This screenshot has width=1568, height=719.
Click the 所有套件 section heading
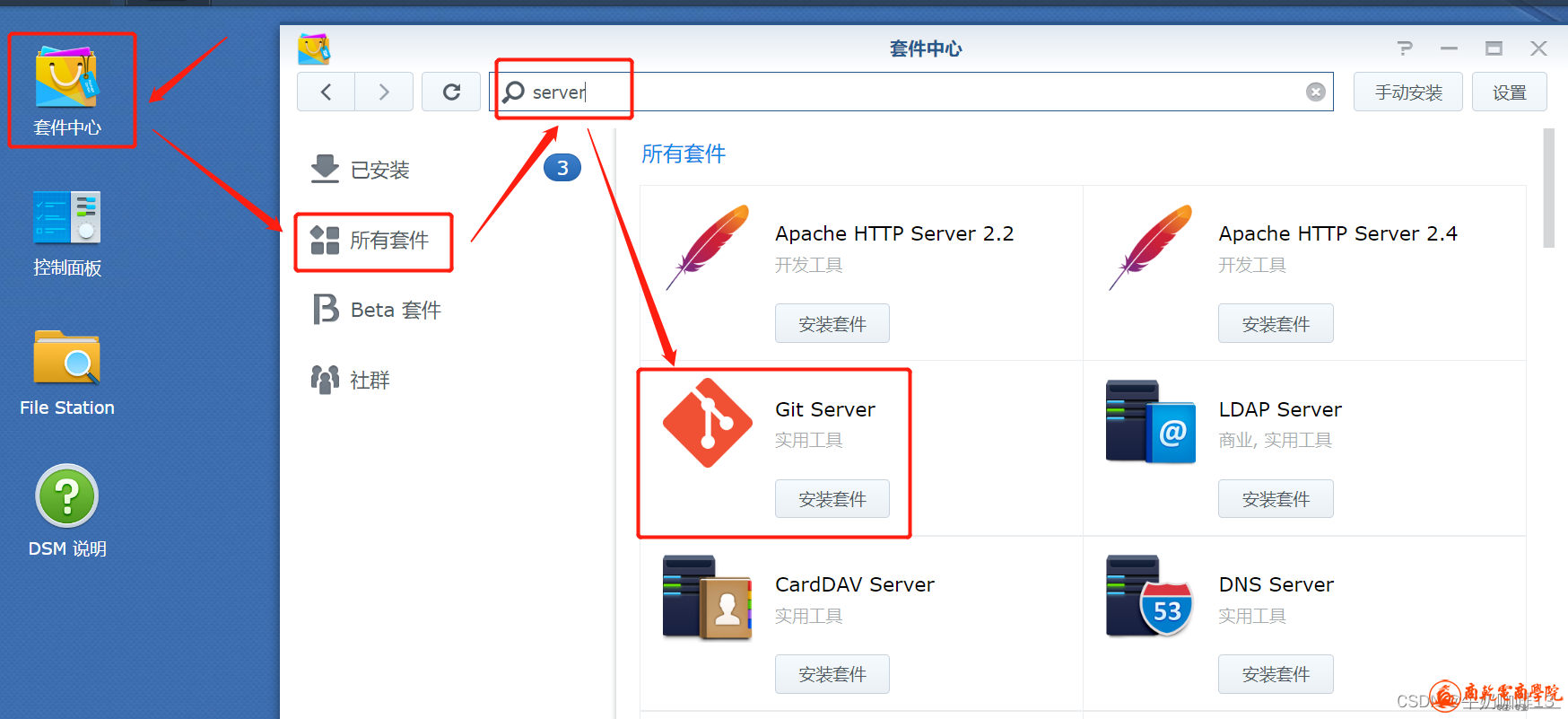[684, 153]
